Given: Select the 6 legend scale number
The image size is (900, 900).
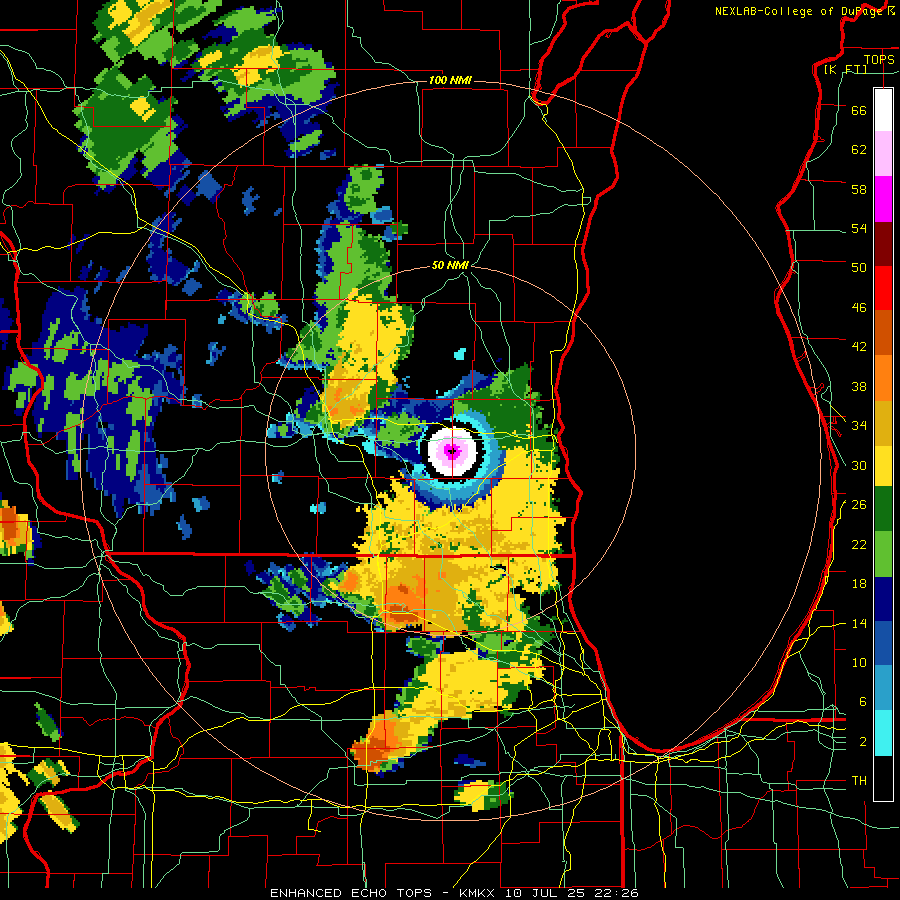Looking at the screenshot, I should coord(863,701).
